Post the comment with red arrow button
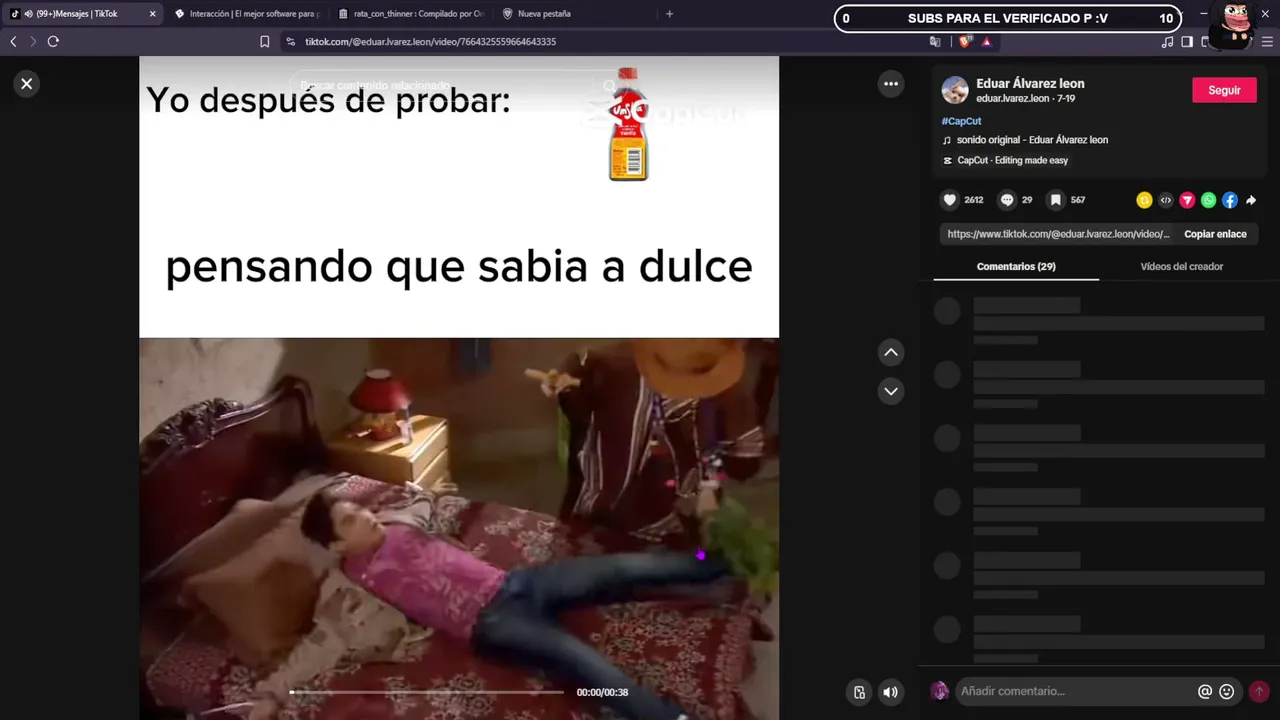Viewport: 1280px width, 720px height. point(1259,691)
